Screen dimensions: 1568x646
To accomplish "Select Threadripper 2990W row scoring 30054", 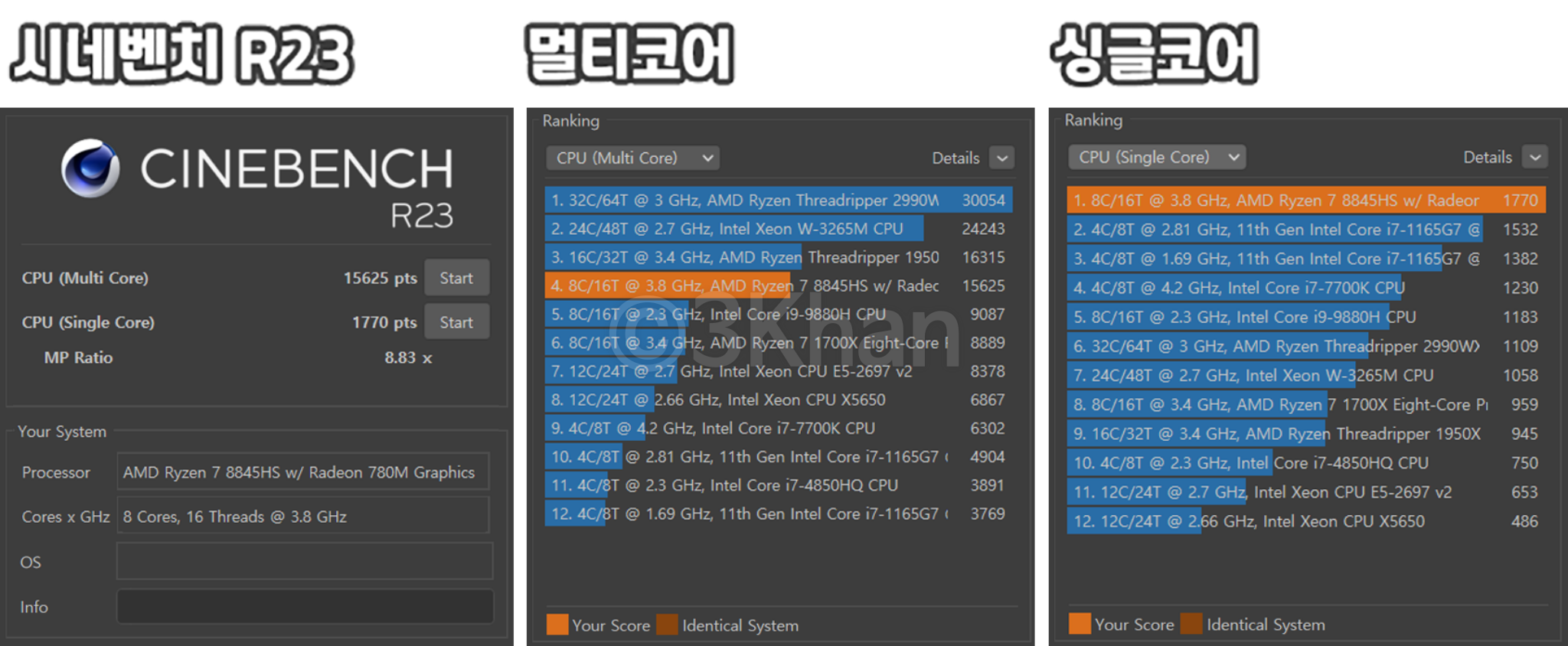I will click(x=779, y=201).
